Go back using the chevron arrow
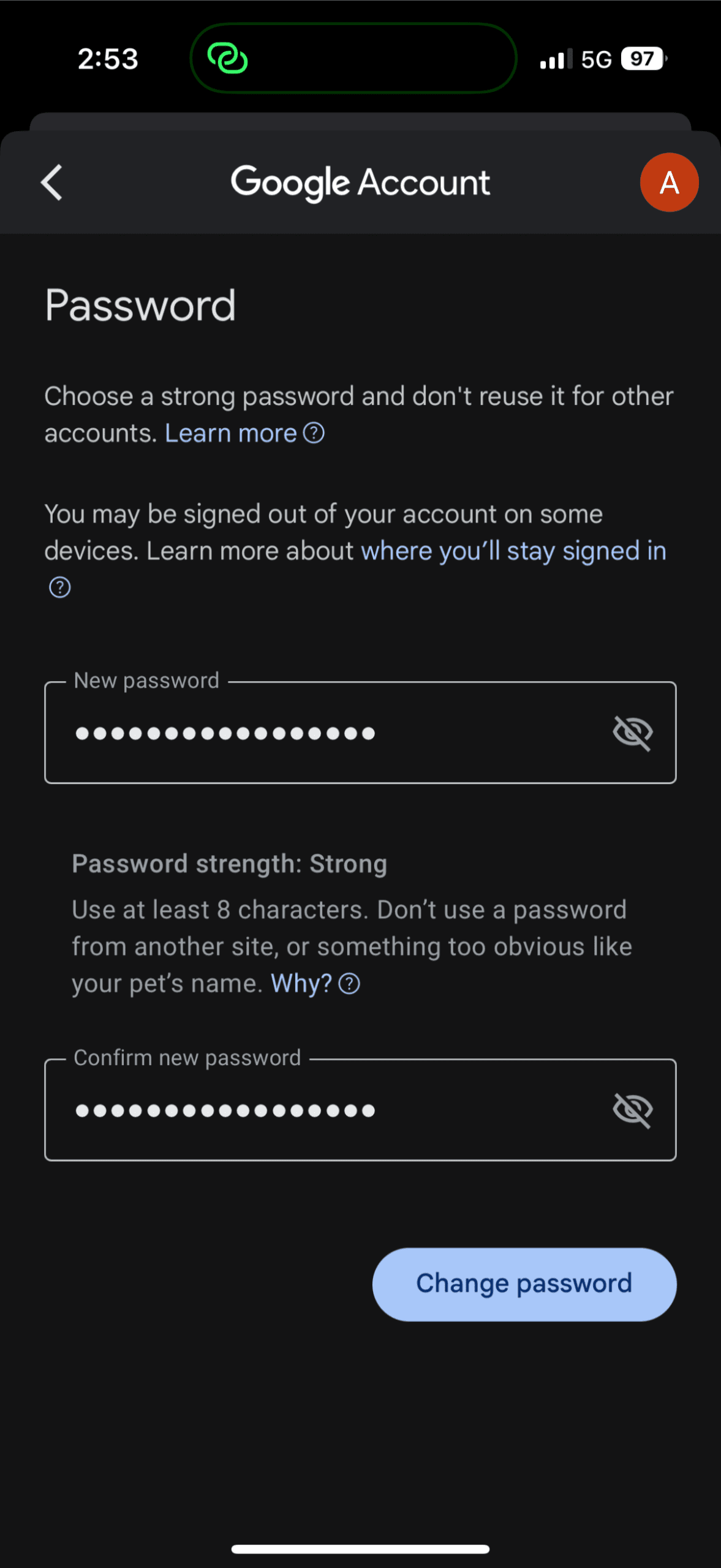 51,182
